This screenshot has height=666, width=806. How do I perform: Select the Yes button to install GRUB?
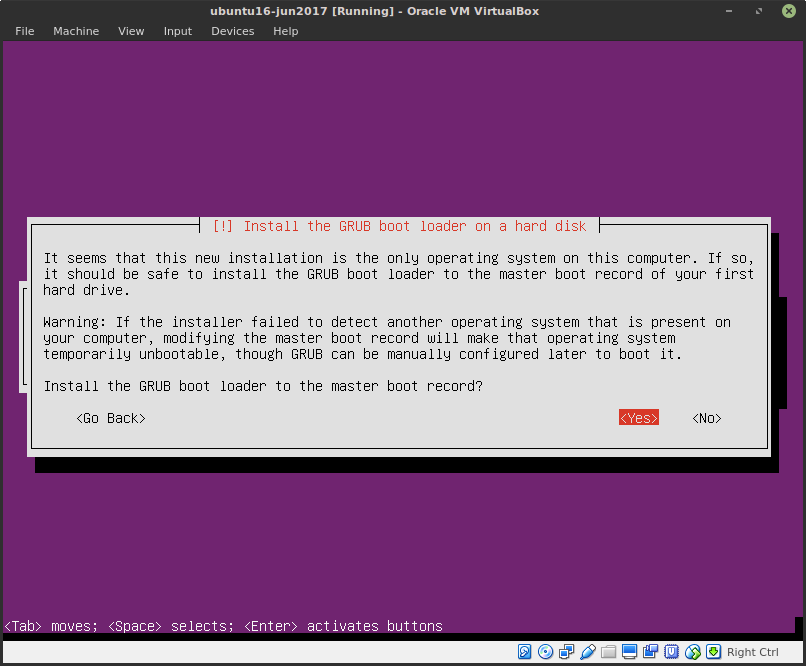click(638, 417)
